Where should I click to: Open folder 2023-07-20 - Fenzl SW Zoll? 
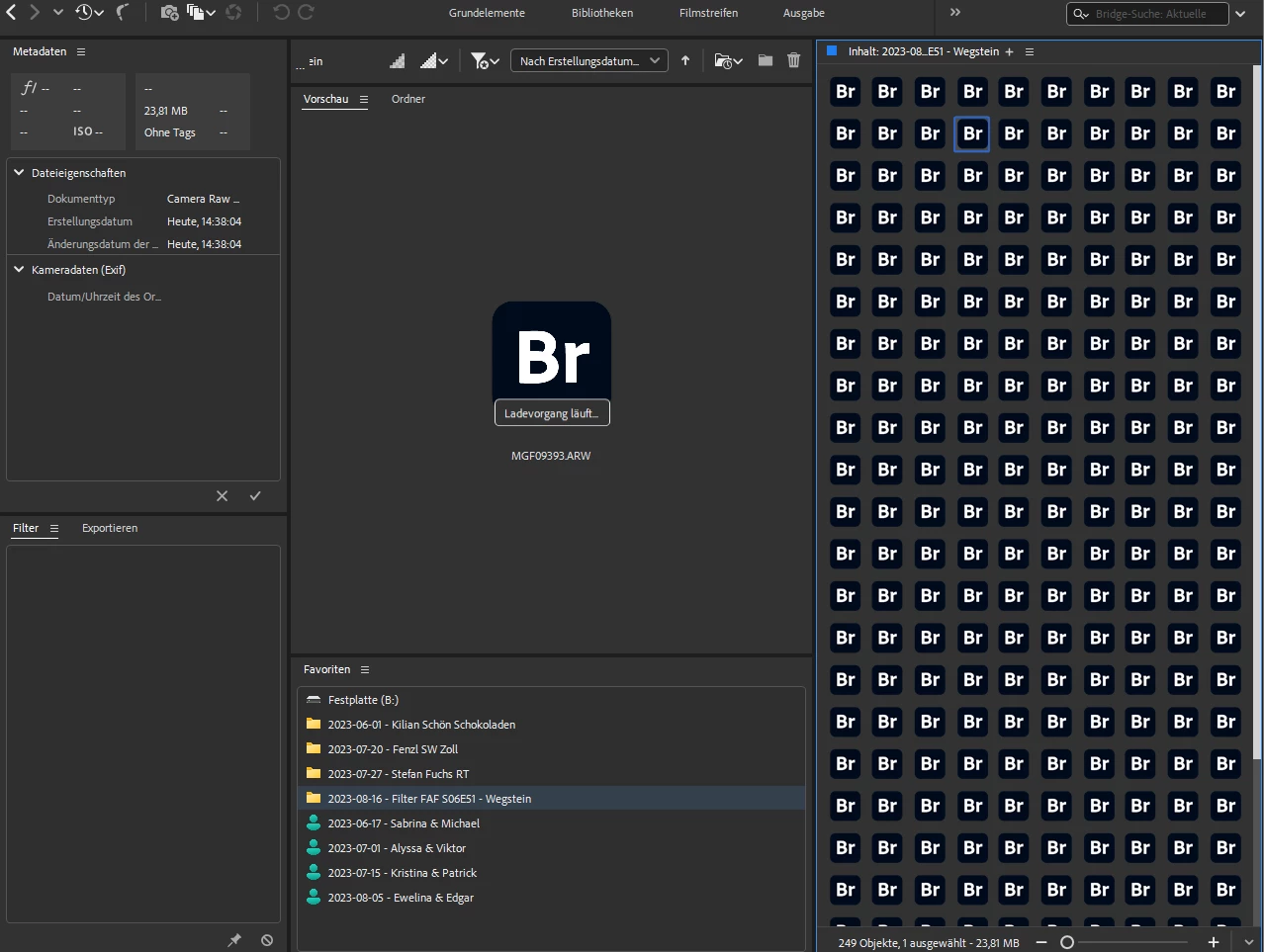click(x=551, y=749)
